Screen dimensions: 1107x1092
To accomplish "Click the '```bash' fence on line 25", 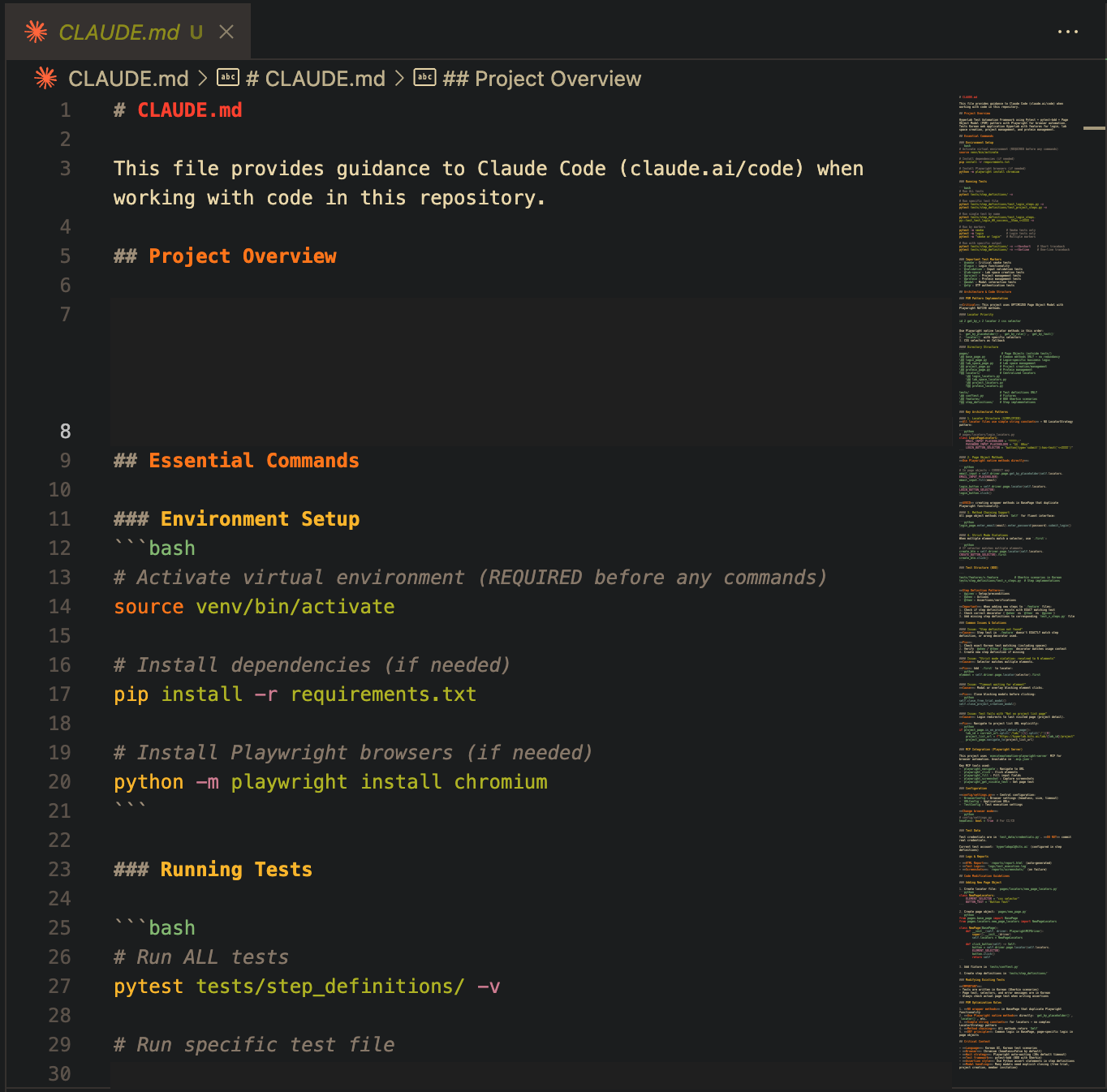I will 154,928.
